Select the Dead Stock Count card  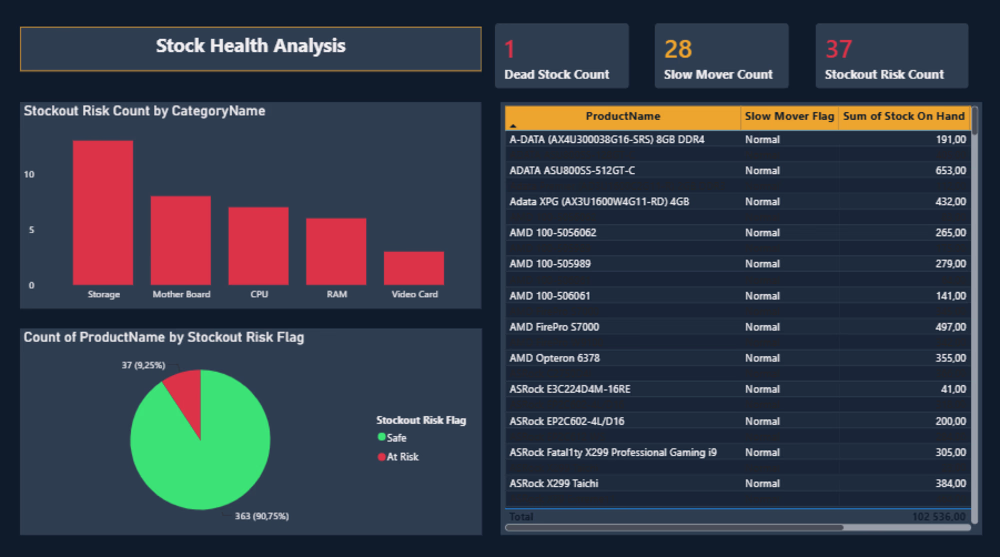click(x=562, y=56)
